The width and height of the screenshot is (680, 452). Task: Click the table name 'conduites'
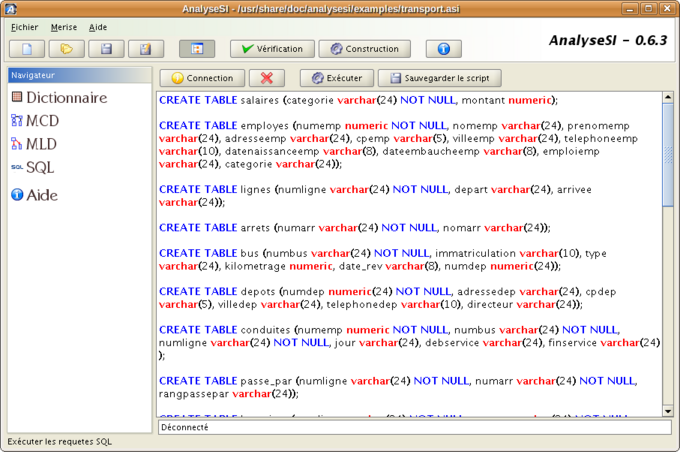point(265,330)
